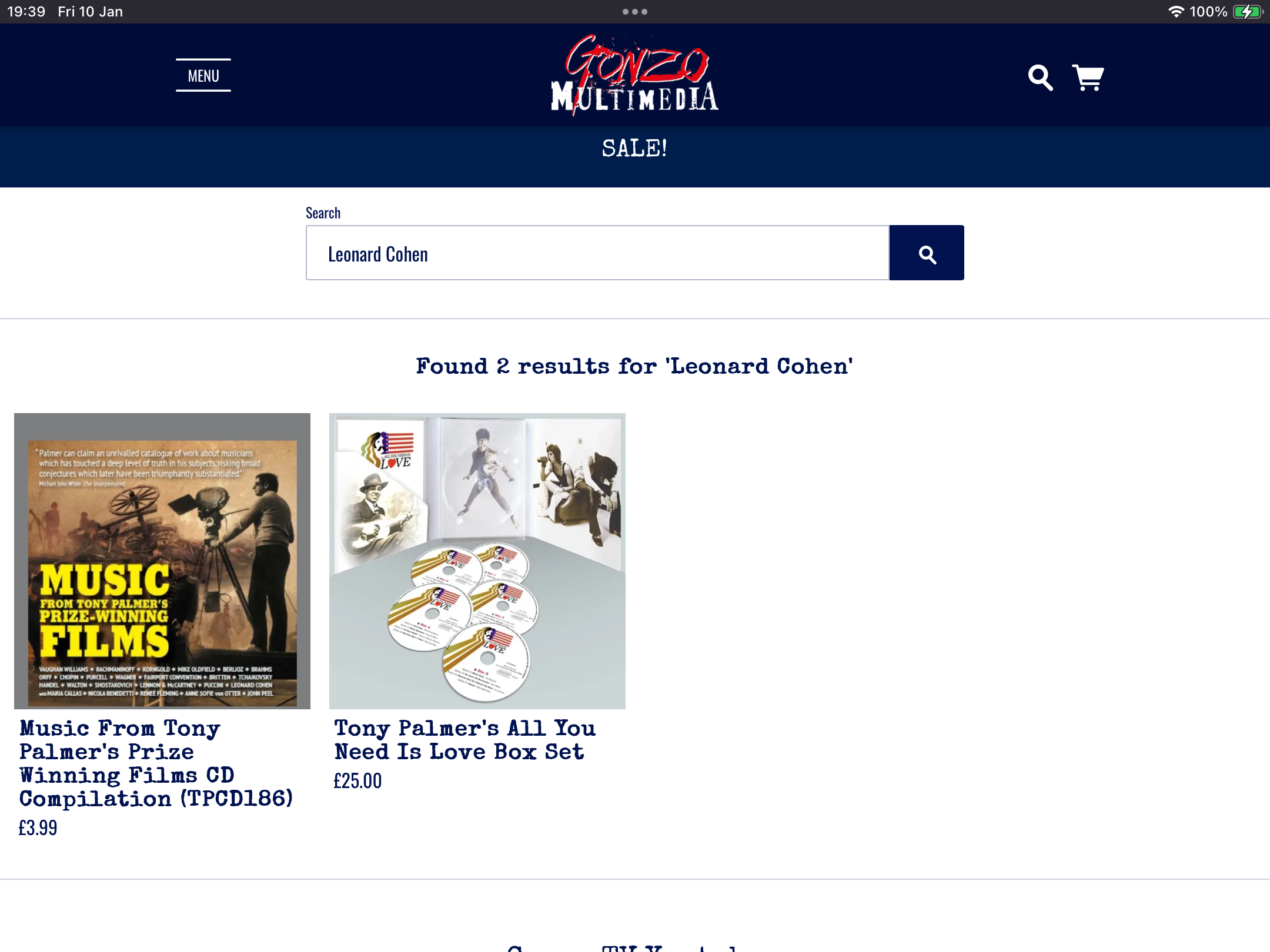Click the £3.99 price text

click(38, 828)
